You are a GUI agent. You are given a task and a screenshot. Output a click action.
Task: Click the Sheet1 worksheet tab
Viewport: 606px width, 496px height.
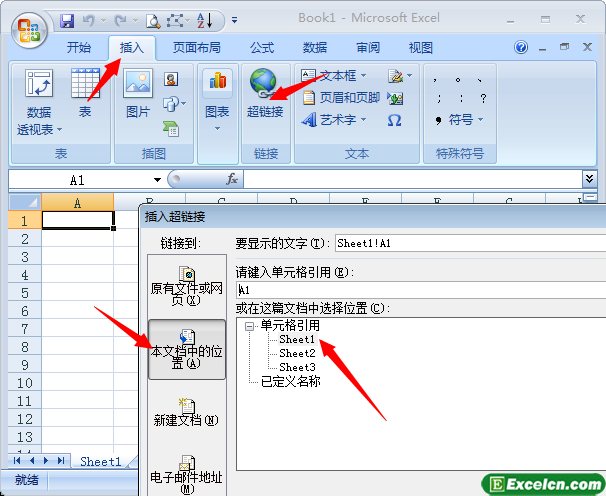pos(101,461)
